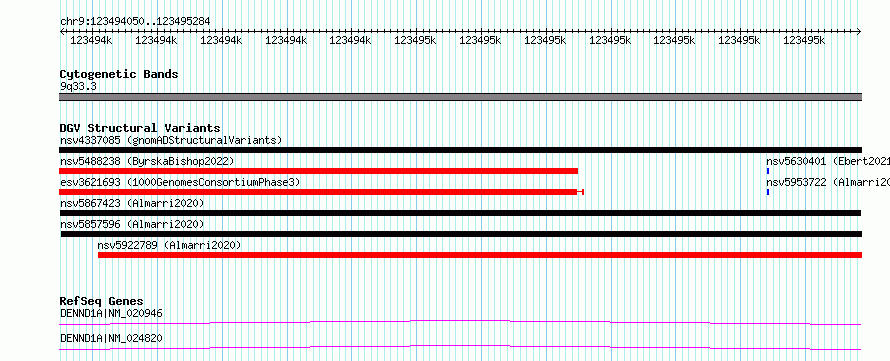
Task: Click the first 123495k ruler tick label
Action: 415,40
